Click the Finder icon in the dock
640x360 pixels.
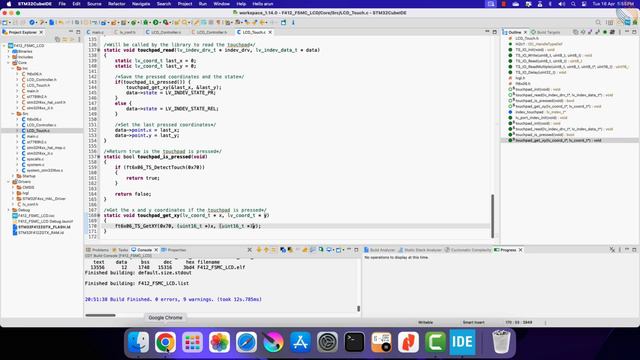(x=138, y=342)
